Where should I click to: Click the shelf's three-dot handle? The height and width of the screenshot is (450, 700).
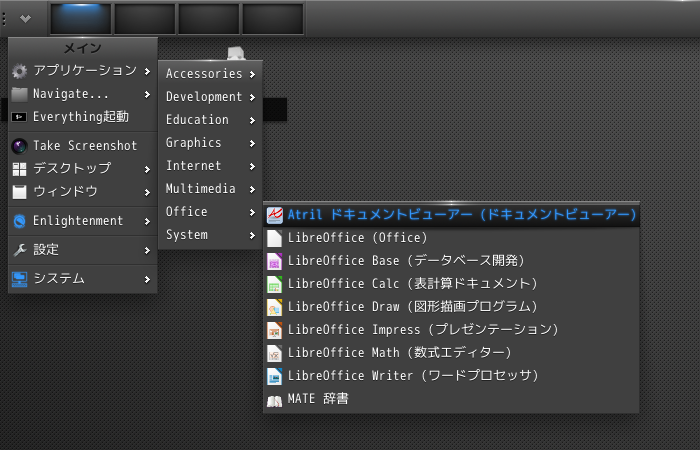(x=4, y=19)
